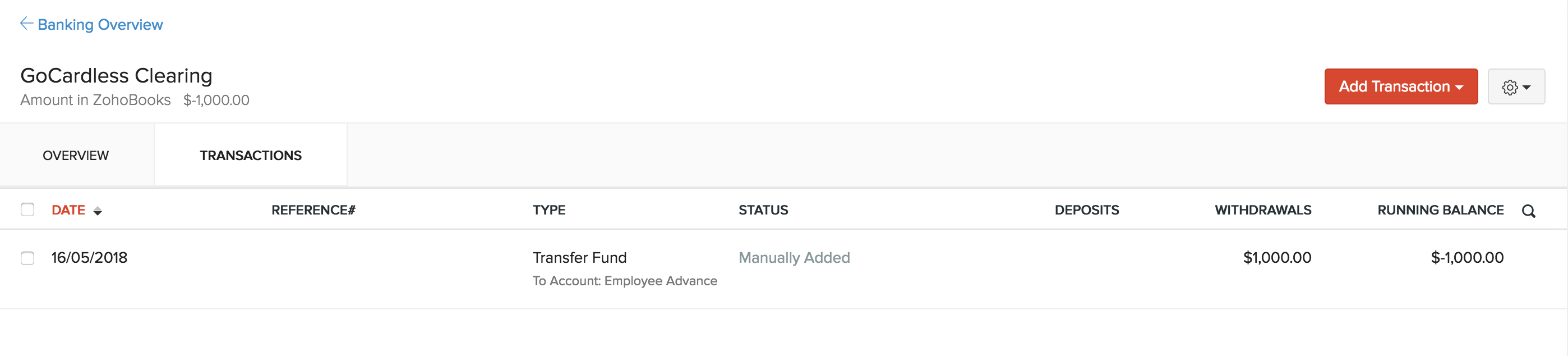This screenshot has height=356, width=1568.
Task: Tick the select-all checkbox in table header
Action: pyautogui.click(x=27, y=209)
